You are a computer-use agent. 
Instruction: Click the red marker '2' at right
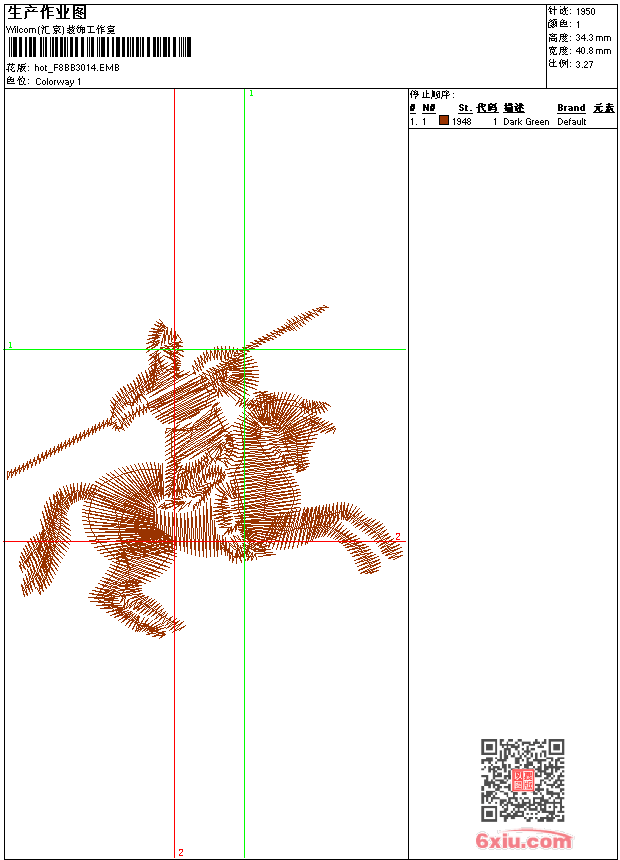397,537
